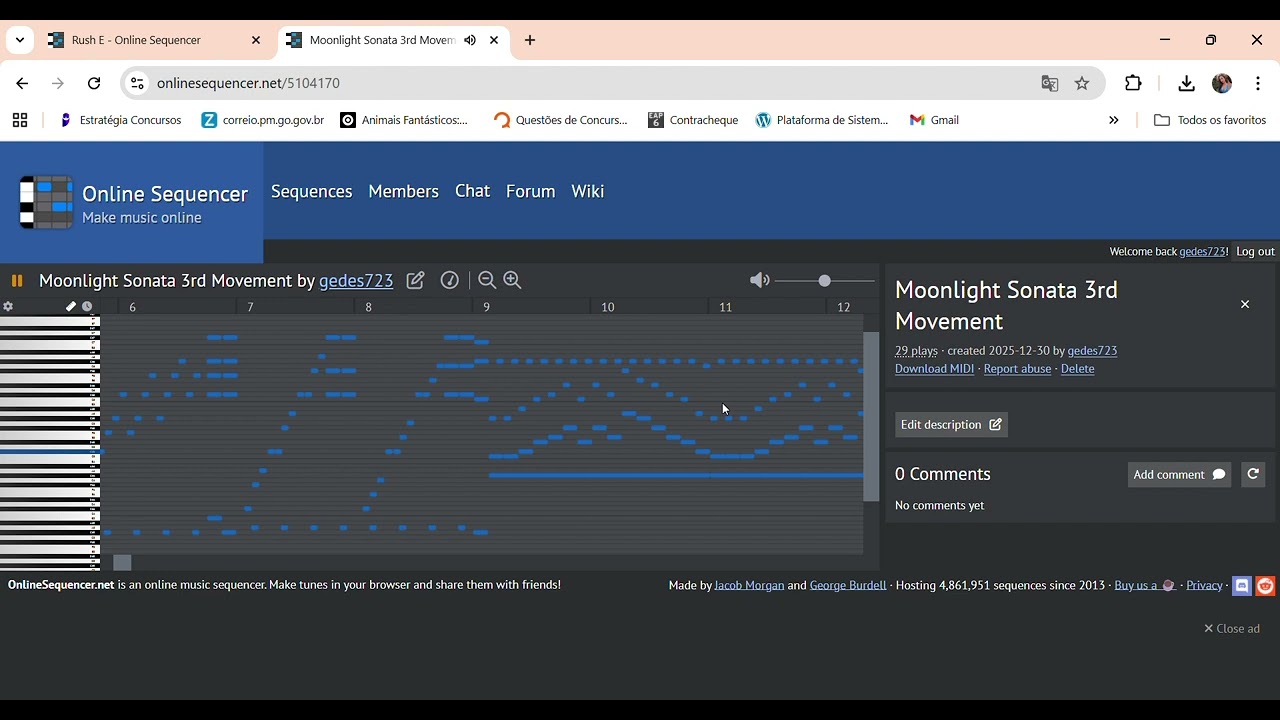Image resolution: width=1280 pixels, height=720 pixels.
Task: Open Jacob Morgan link
Action: (749, 585)
